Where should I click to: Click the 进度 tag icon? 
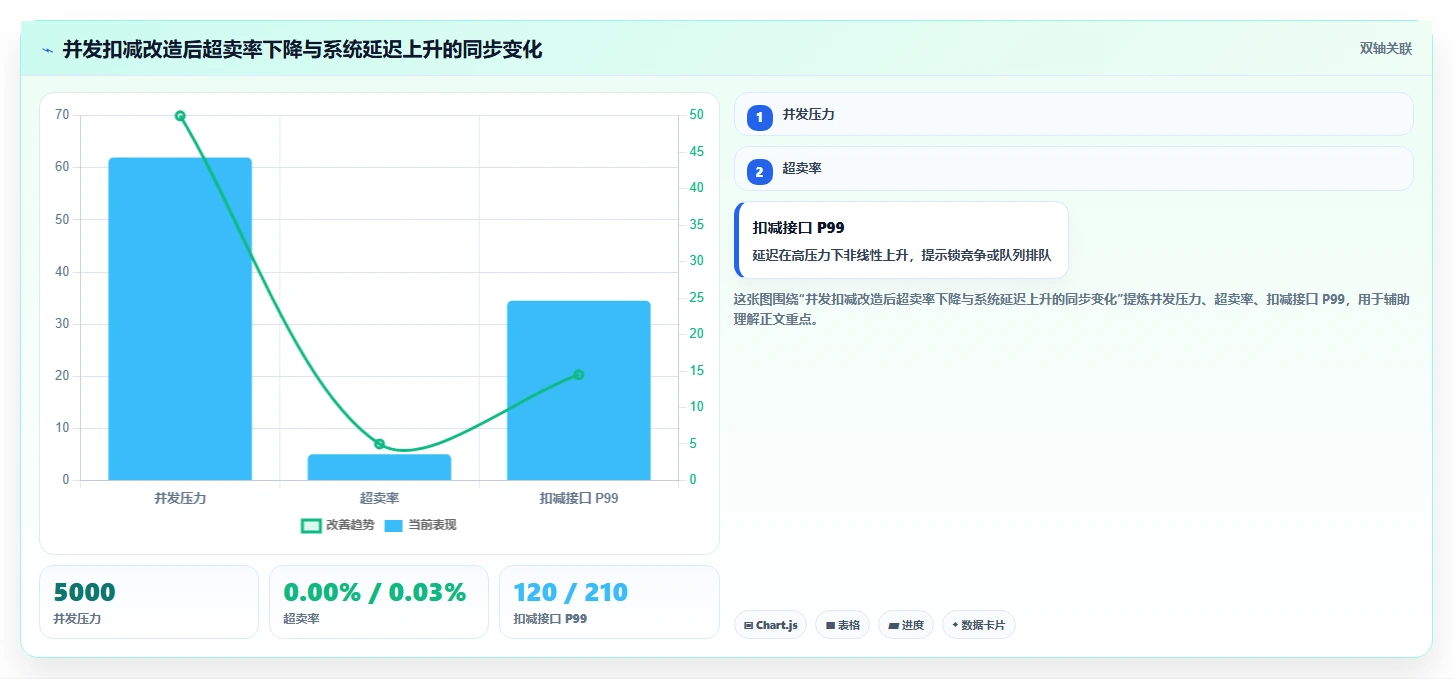coord(893,626)
